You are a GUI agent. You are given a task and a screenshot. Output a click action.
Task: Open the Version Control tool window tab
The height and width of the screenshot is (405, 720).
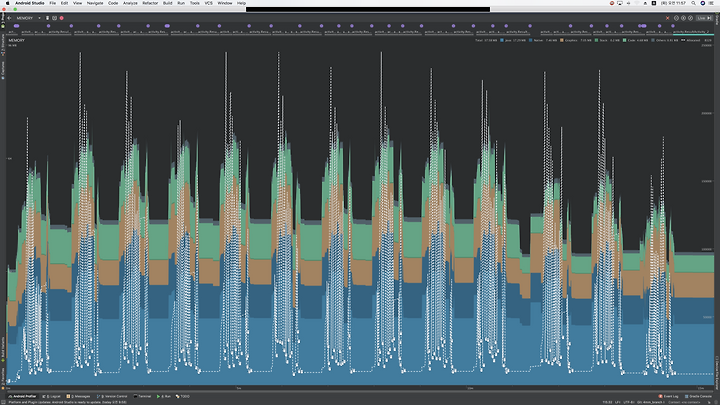(112, 396)
